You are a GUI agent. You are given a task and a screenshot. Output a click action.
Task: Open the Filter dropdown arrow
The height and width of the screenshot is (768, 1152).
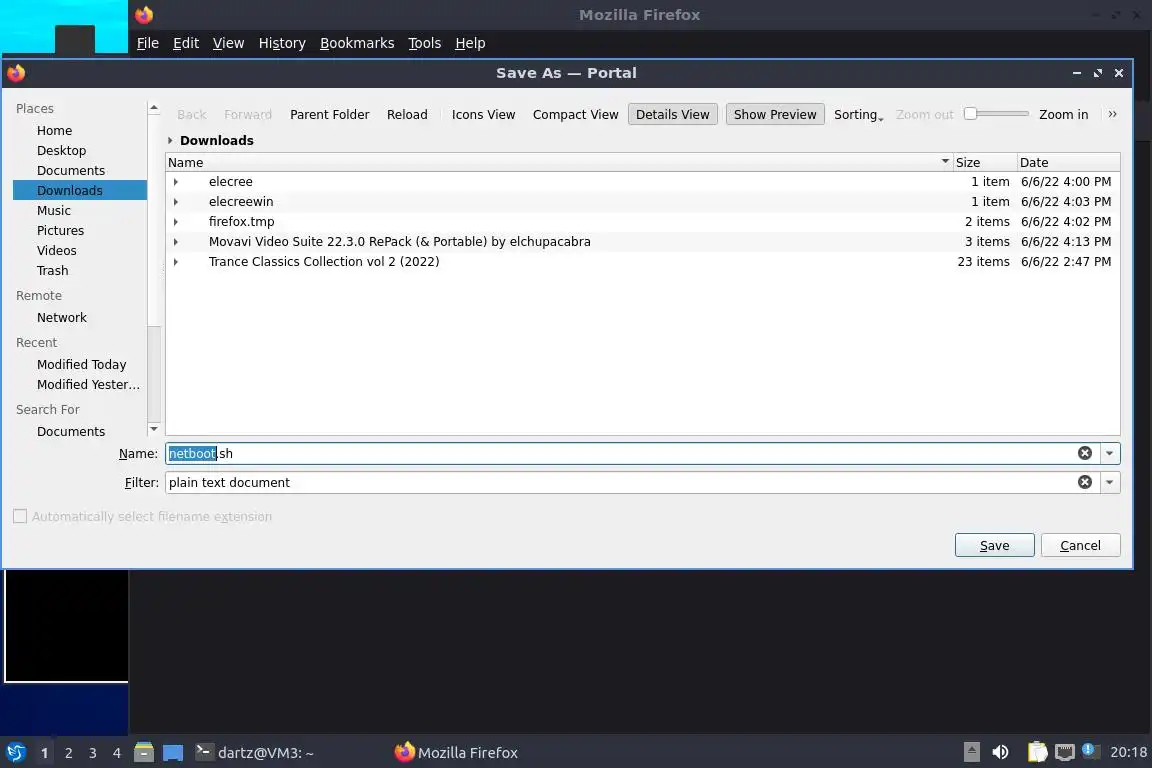point(1109,482)
